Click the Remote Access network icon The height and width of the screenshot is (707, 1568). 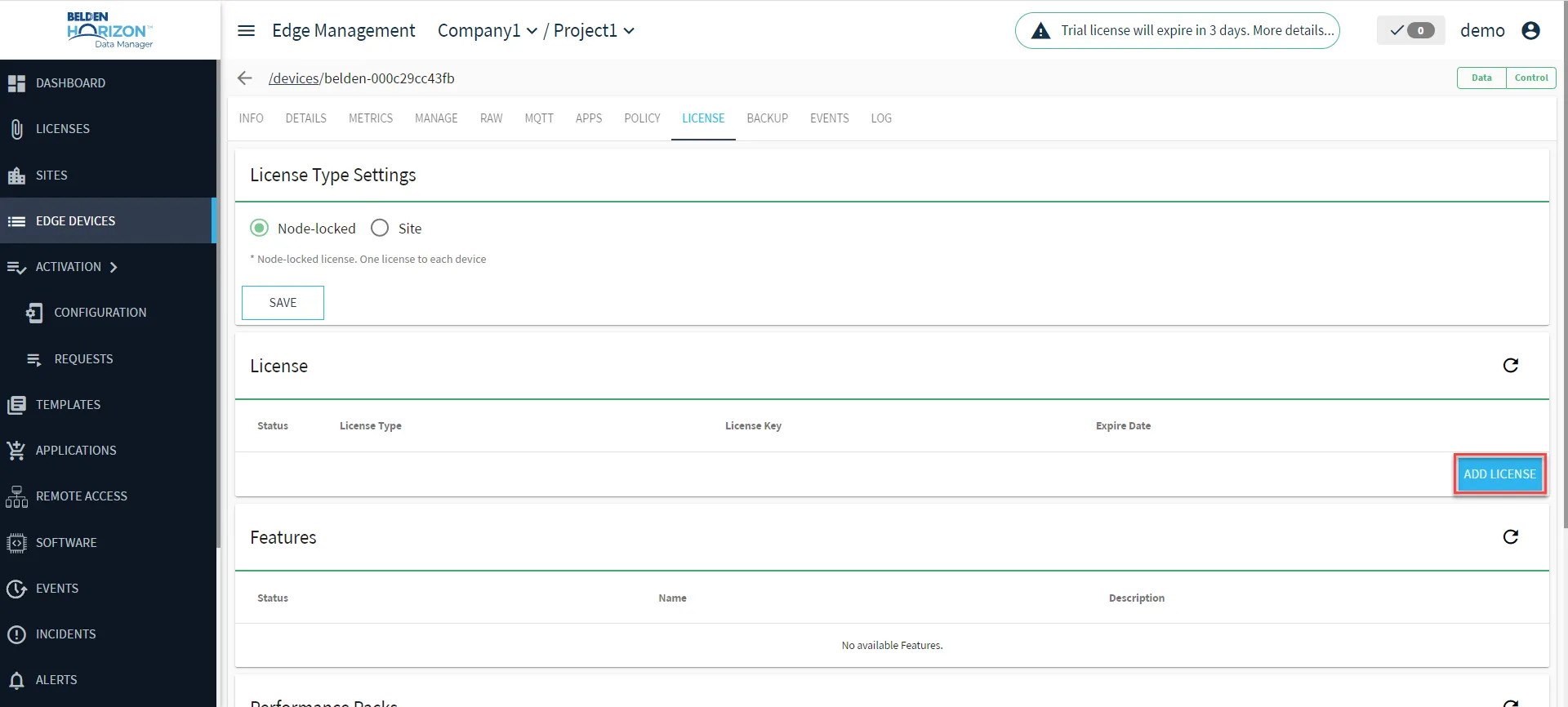click(16, 496)
